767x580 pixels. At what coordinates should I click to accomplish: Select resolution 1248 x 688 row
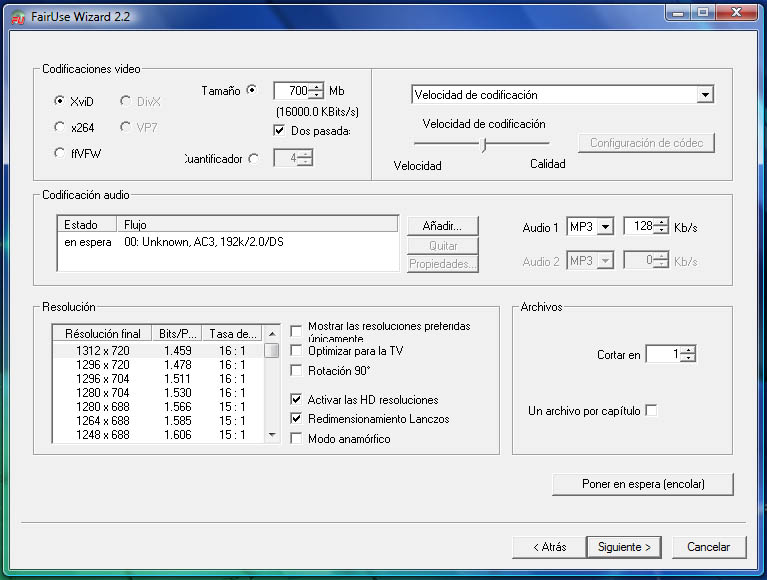tap(158, 435)
